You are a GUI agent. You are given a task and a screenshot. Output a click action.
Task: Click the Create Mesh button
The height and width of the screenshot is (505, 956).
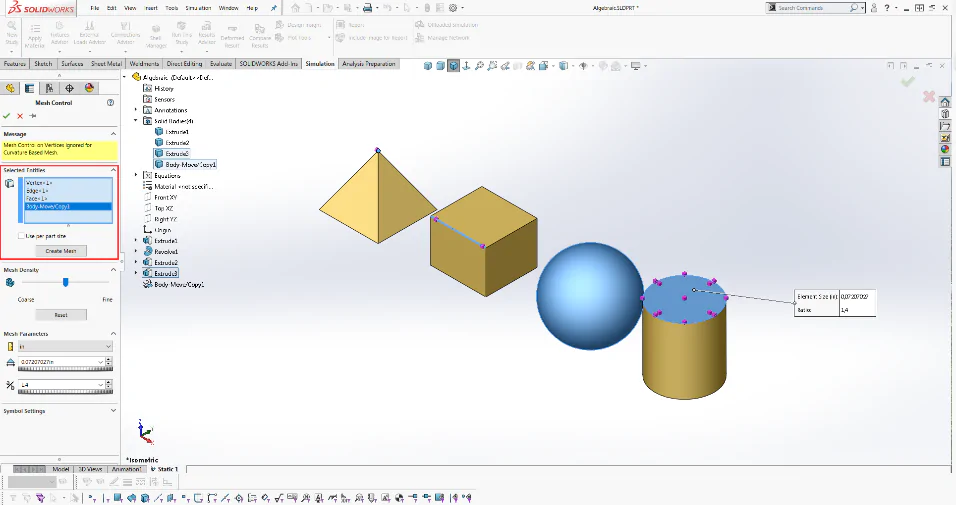[x=61, y=251]
